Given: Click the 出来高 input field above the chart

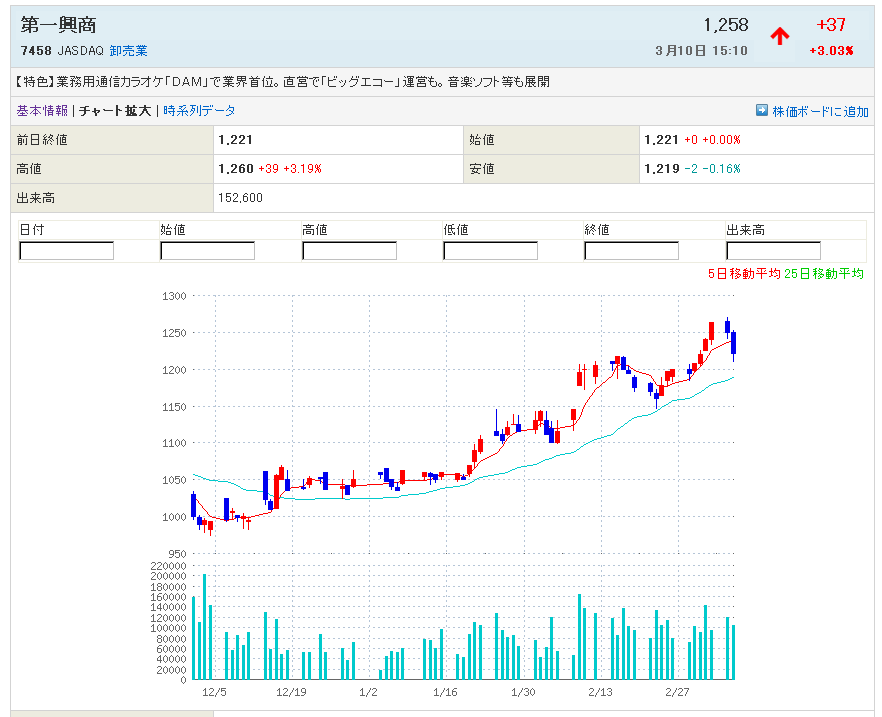Looking at the screenshot, I should point(773,251).
